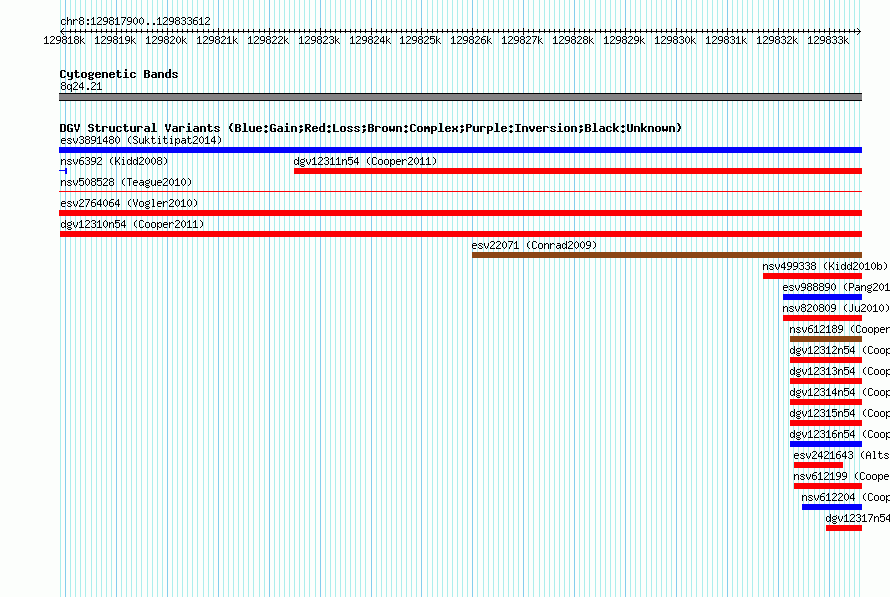Click the DGV Structural Variants track title
The width and height of the screenshot is (890, 597).
pyautogui.click(x=371, y=128)
